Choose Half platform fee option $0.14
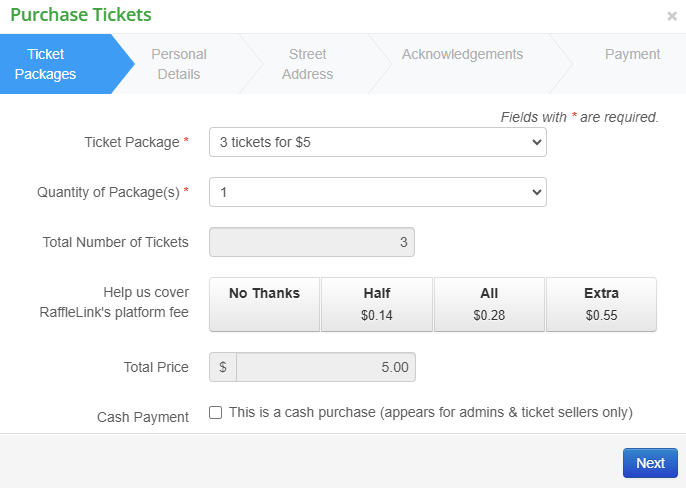This screenshot has height=488, width=686. 377,304
